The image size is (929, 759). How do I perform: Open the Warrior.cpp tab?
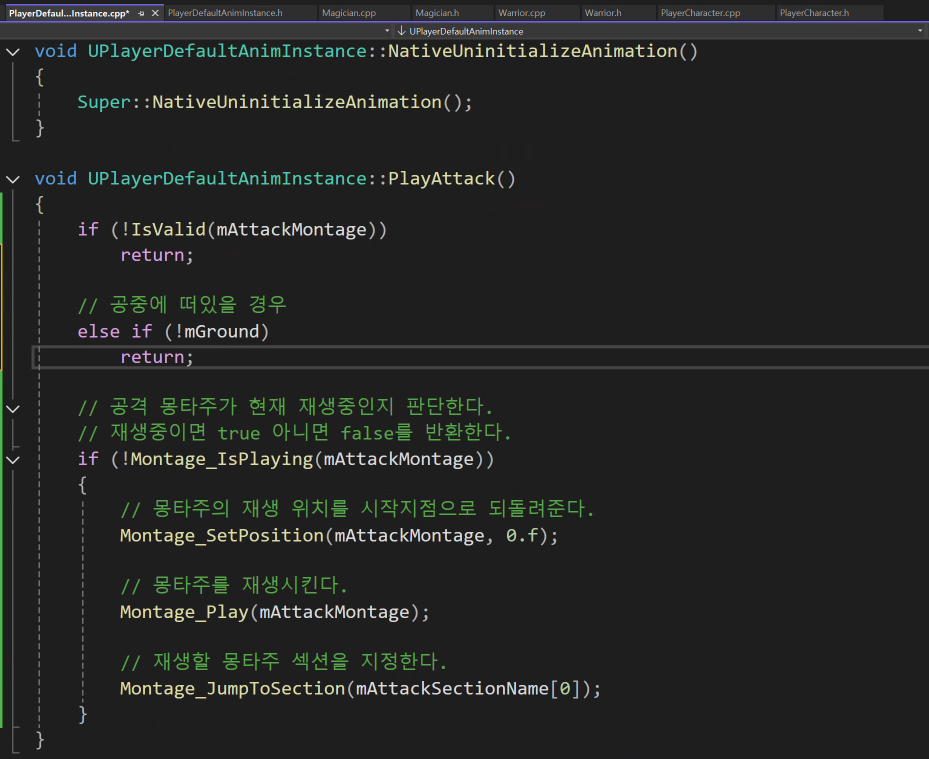point(521,12)
